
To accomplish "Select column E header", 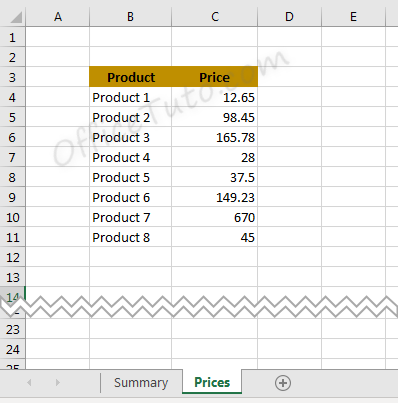I will [353, 17].
